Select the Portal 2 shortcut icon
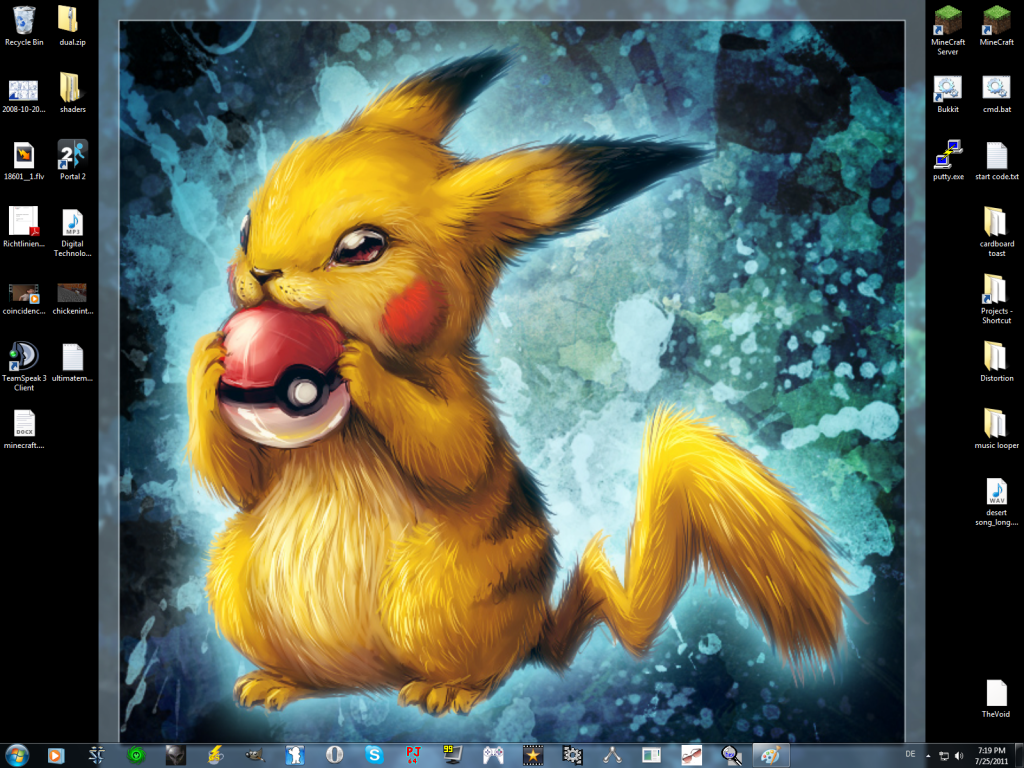The height and width of the screenshot is (768, 1024). 72,160
